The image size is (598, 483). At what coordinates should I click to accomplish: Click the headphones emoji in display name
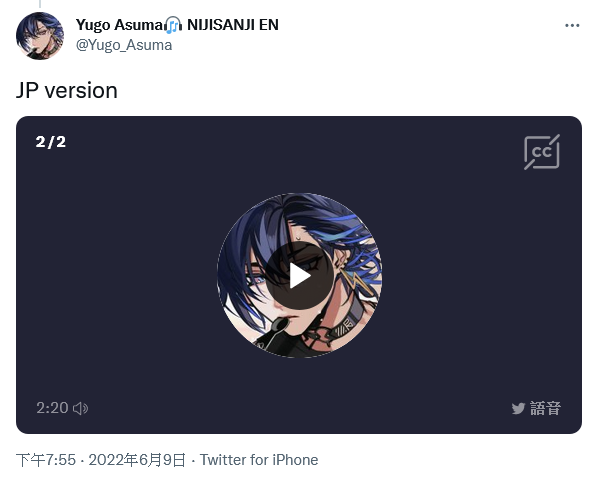[173, 25]
